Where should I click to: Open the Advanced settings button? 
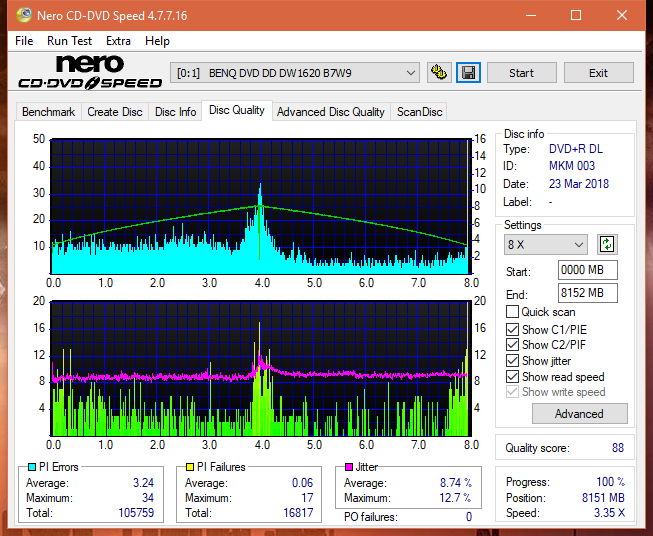[579, 414]
